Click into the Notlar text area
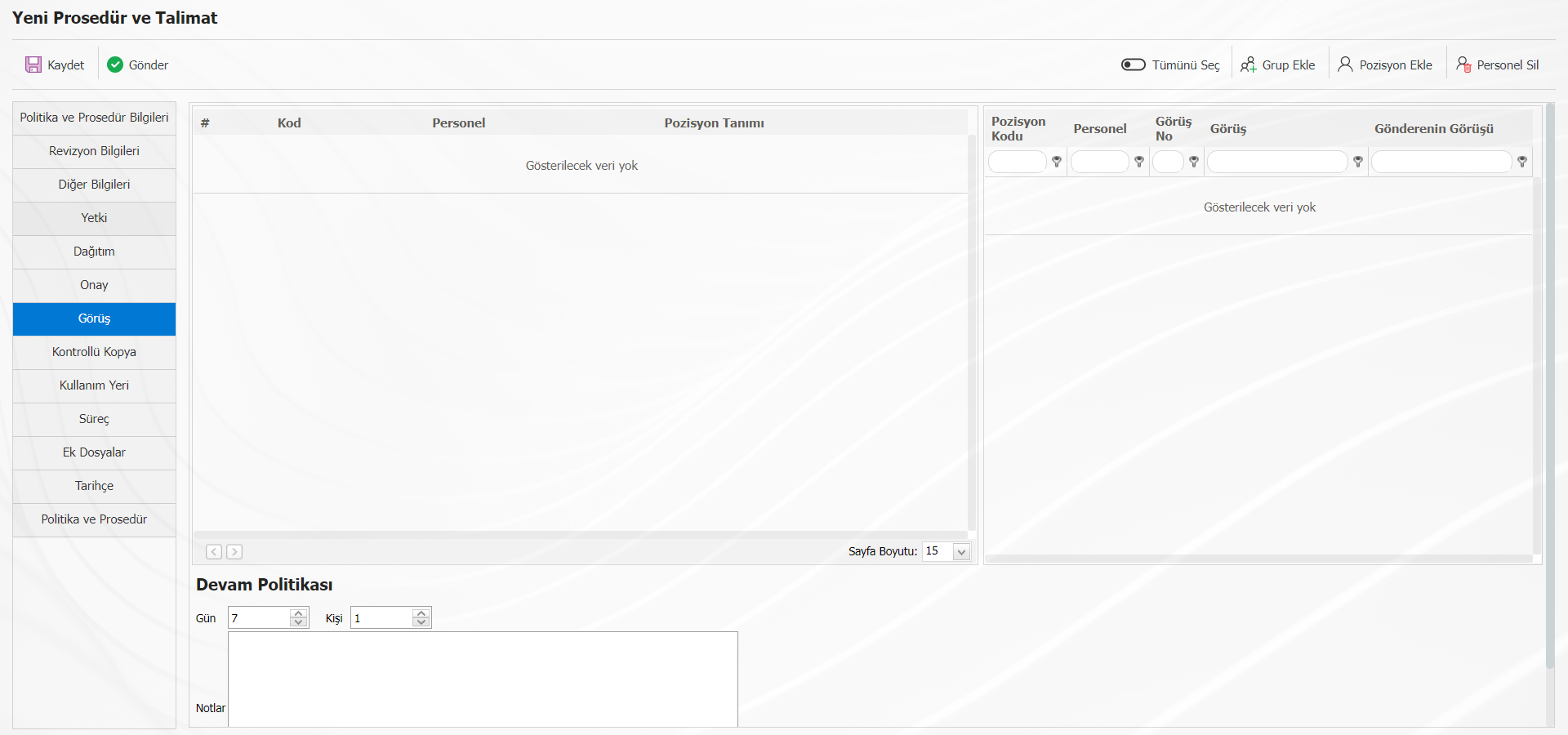This screenshot has width=1568, height=735. [483, 679]
